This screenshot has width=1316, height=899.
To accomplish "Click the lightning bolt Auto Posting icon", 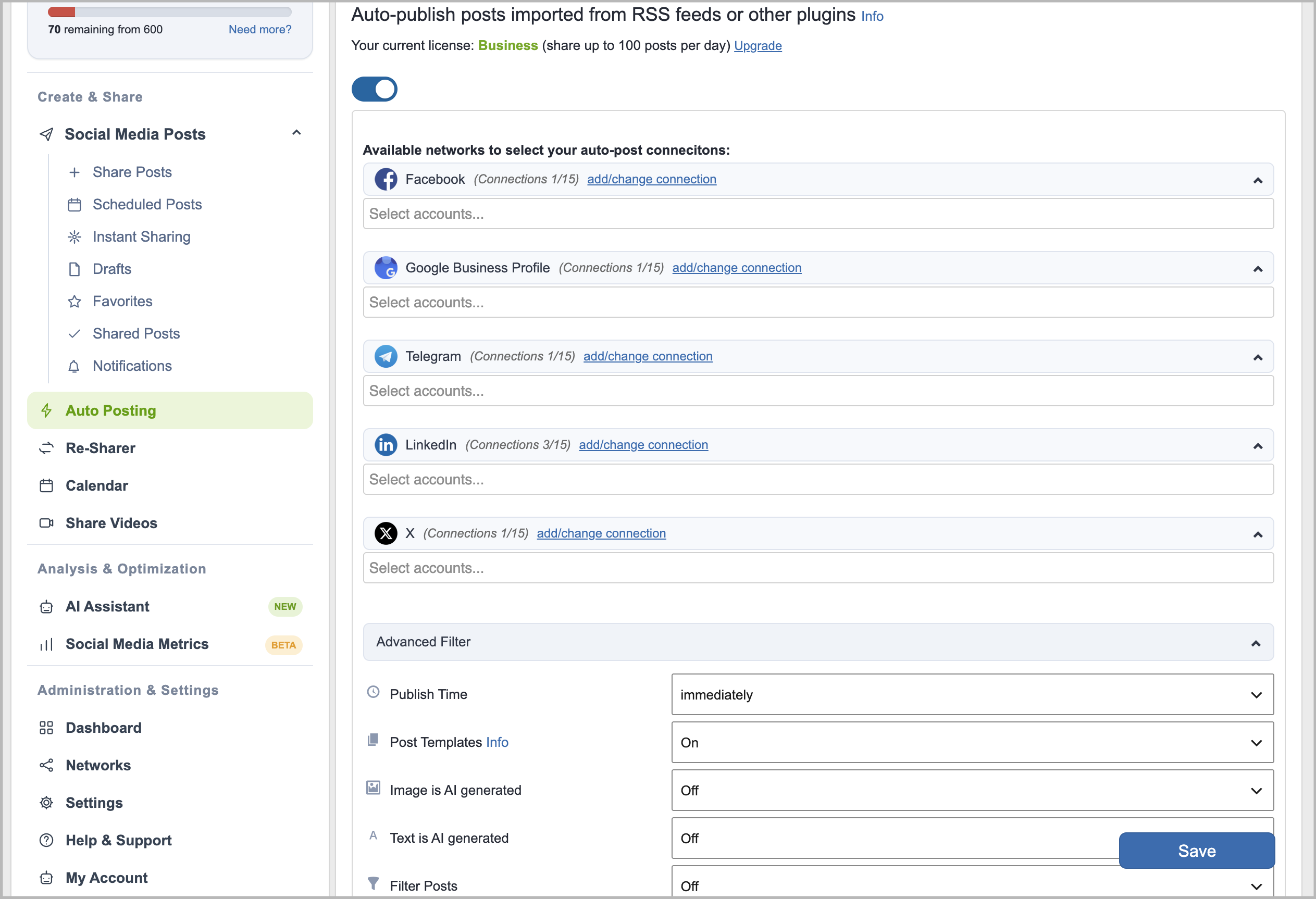I will pyautogui.click(x=46, y=410).
